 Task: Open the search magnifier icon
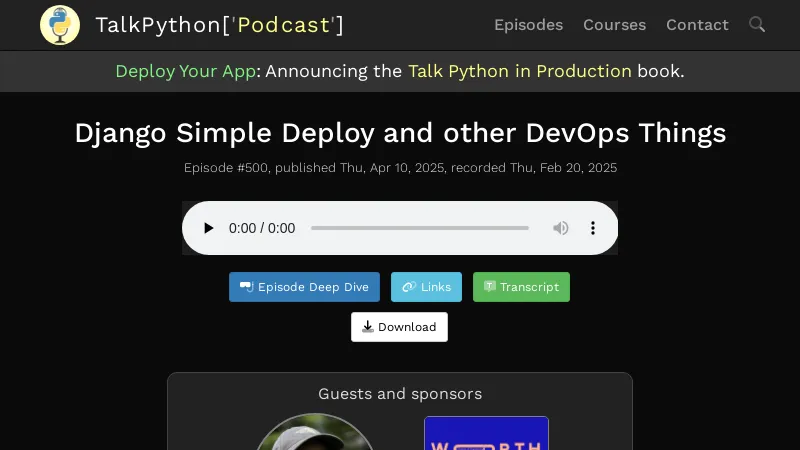pyautogui.click(x=757, y=24)
